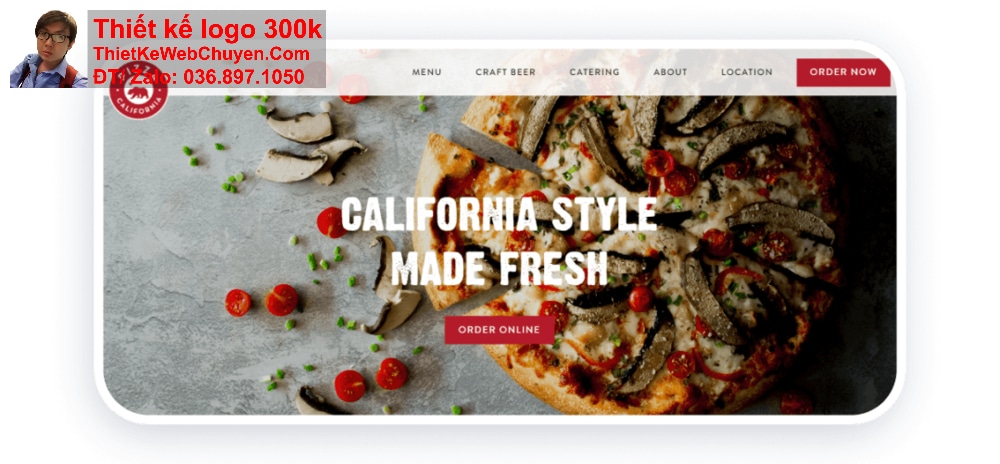Open the ThietKeWebChuyen.Com link
This screenshot has height=464, width=1000.
coord(202,54)
